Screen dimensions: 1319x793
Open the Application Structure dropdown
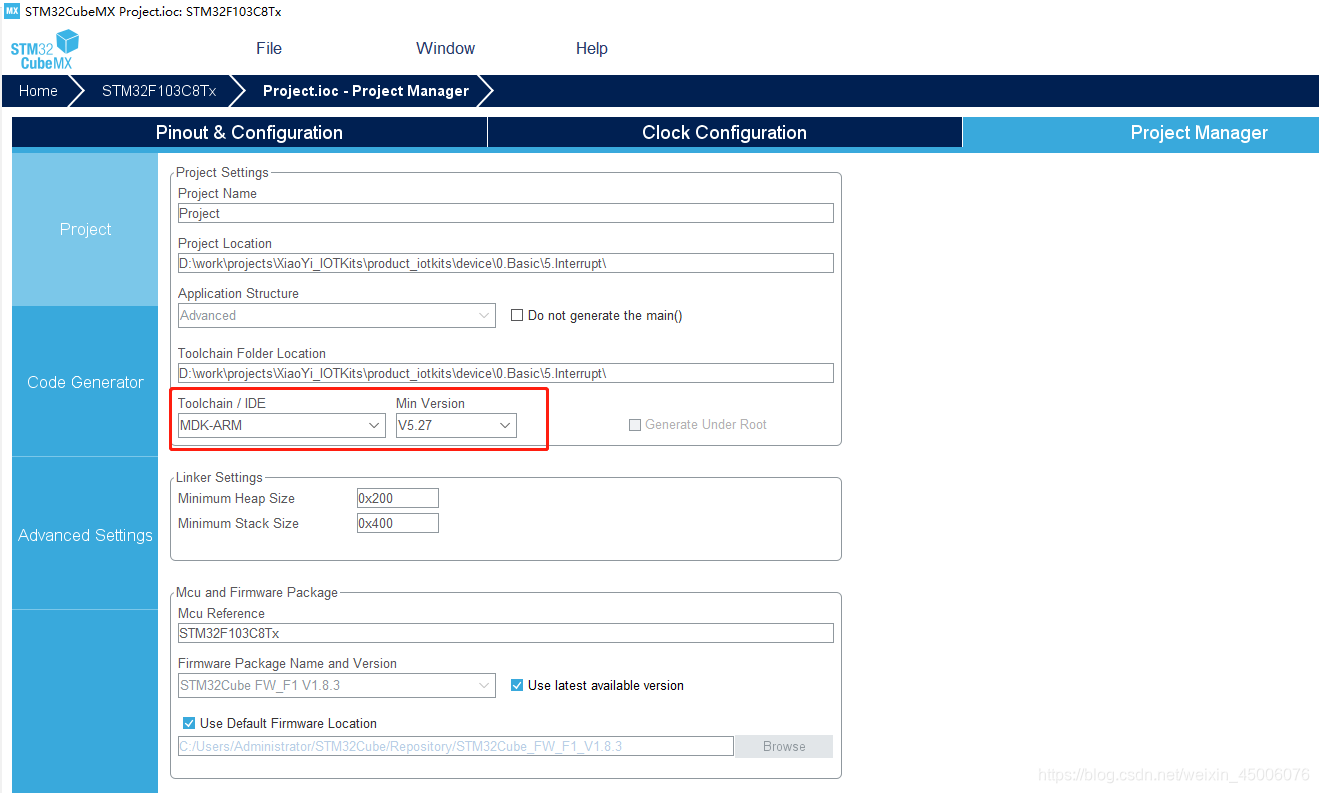tap(336, 315)
